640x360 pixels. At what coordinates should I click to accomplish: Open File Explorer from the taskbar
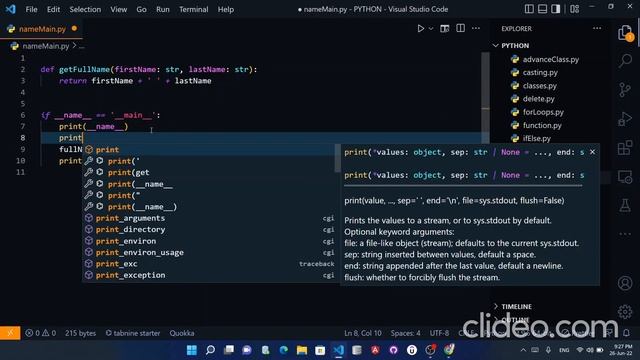[302, 350]
